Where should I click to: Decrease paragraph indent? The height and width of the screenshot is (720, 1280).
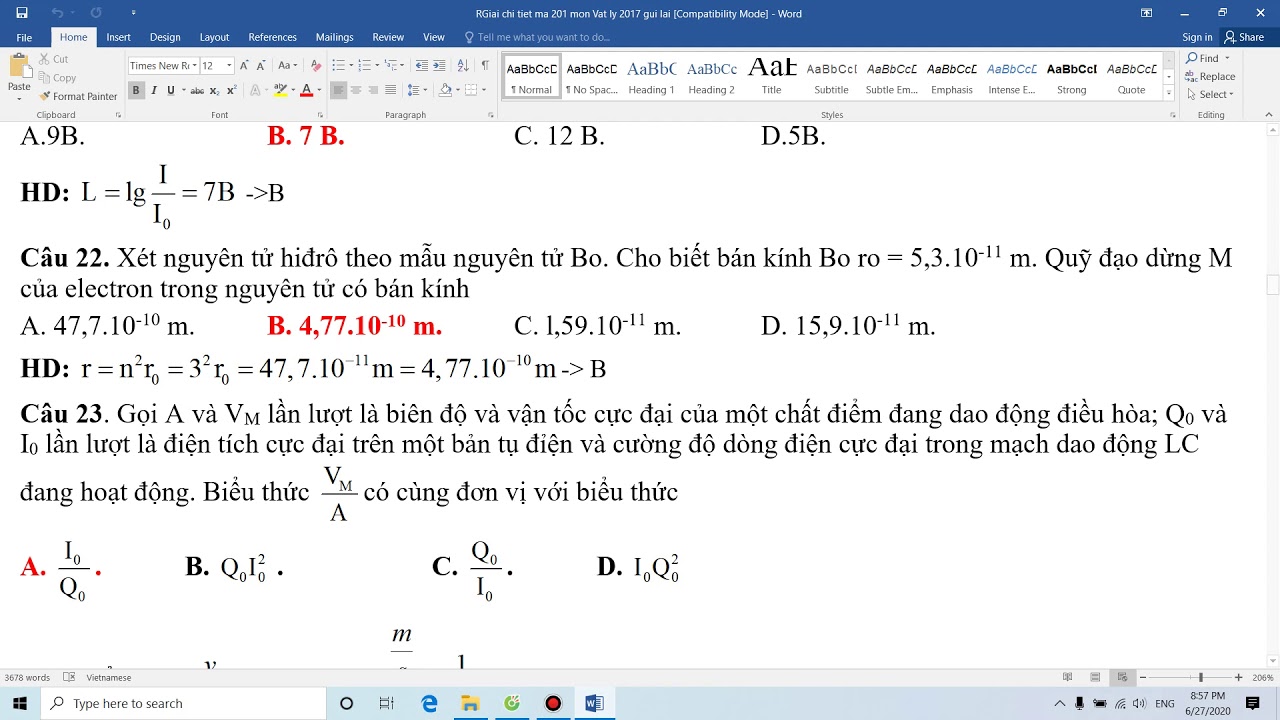[421, 65]
